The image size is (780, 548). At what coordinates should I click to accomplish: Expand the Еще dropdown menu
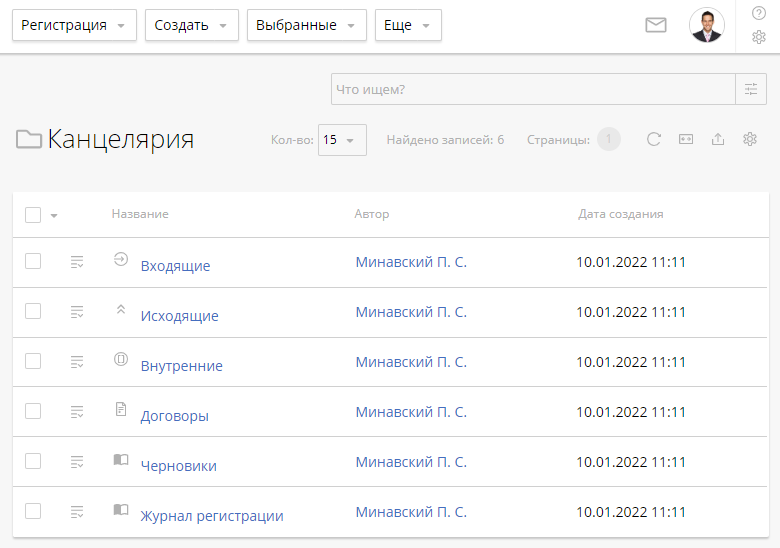408,25
